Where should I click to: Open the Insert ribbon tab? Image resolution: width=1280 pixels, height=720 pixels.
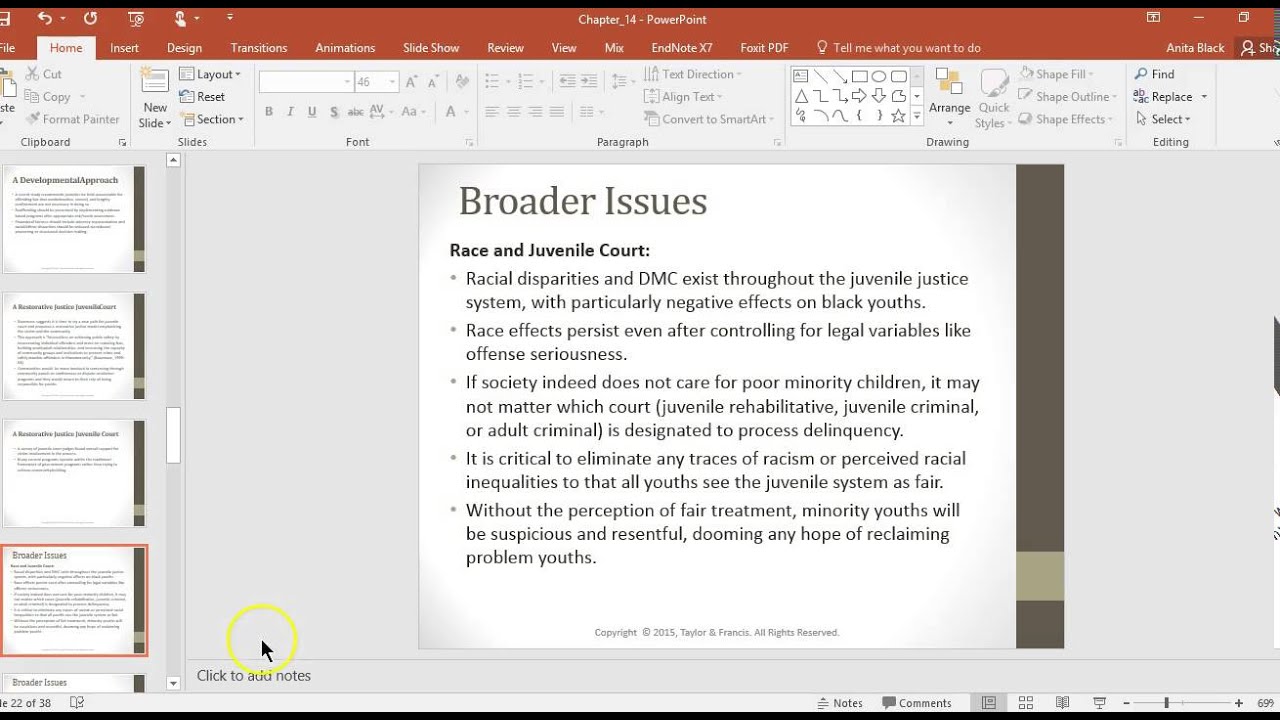[x=124, y=48]
